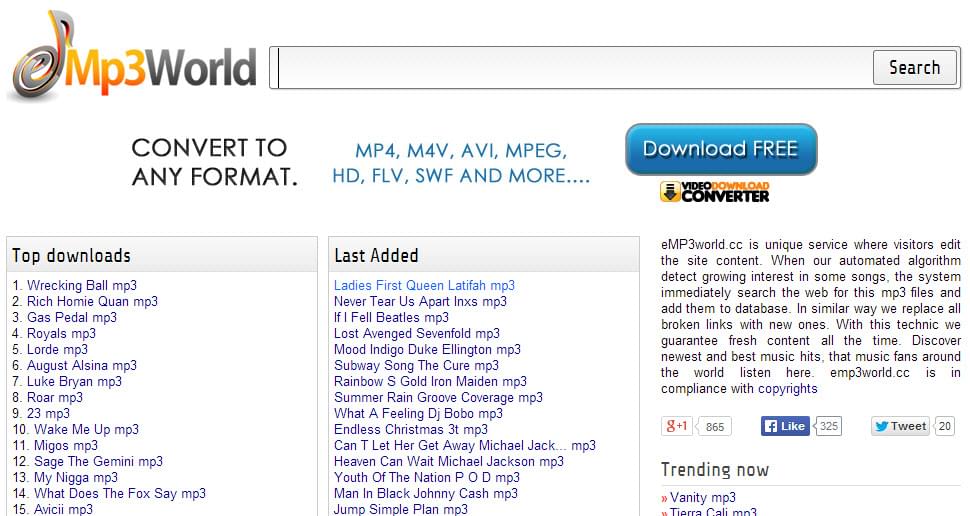Open Heaven Can Wait Michael Jackson mp3
Image resolution: width=970 pixels, height=516 pixels.
(449, 462)
